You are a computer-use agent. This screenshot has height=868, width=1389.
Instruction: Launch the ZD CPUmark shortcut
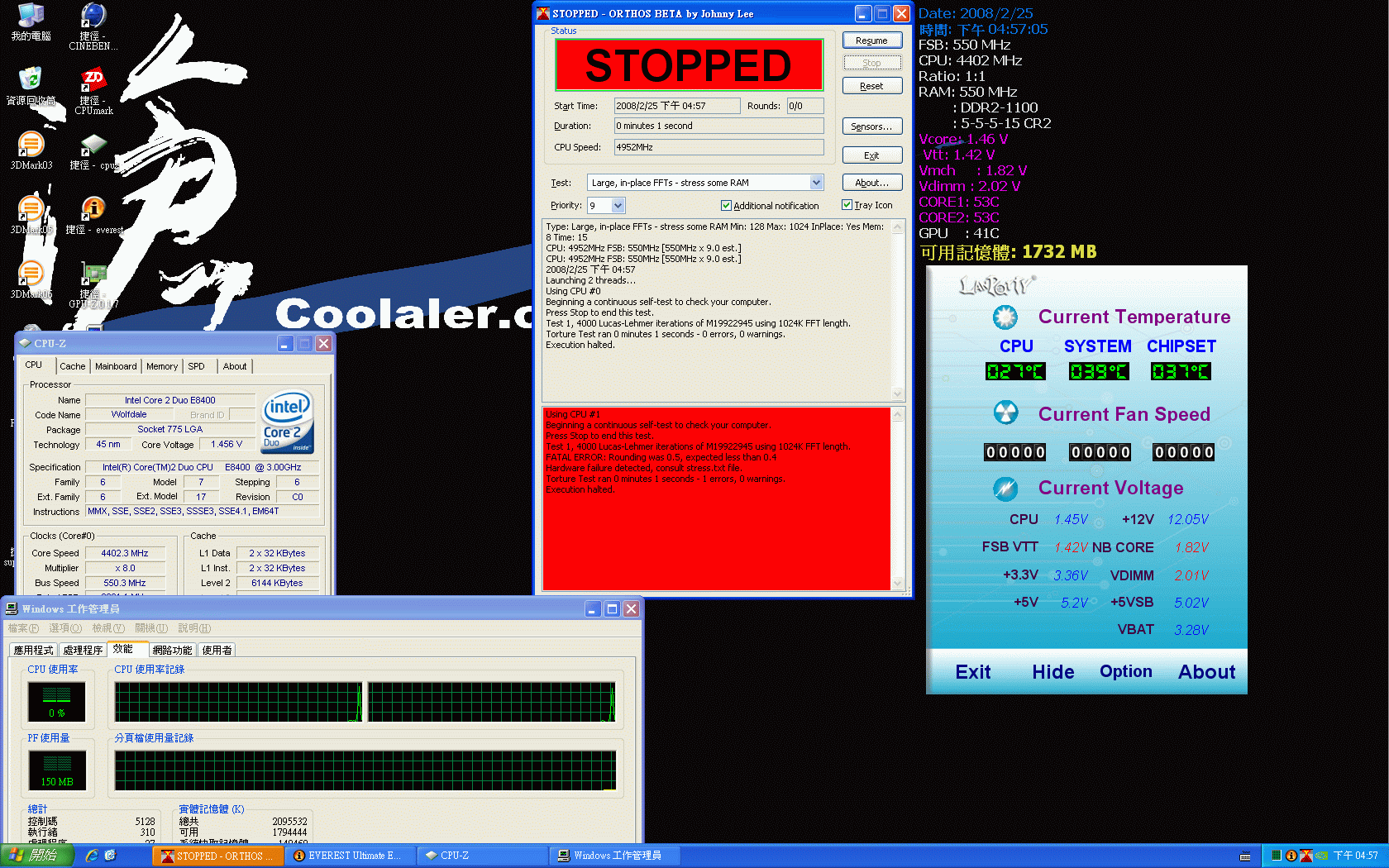pos(93,91)
